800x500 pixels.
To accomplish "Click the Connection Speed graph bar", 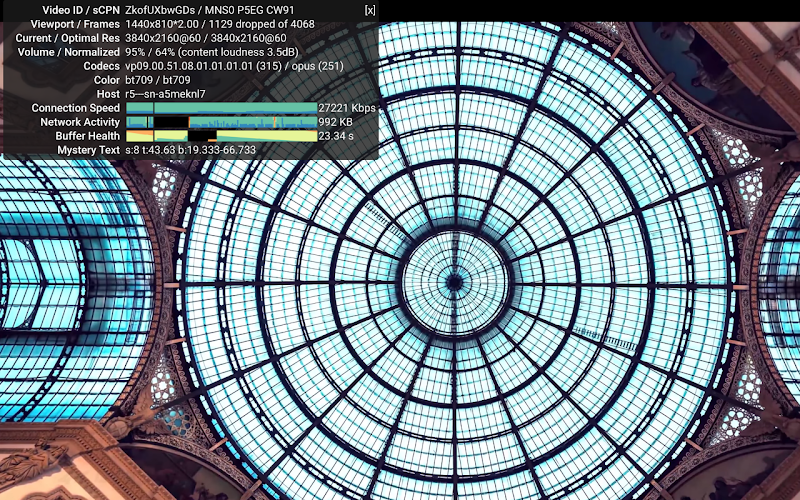I will (221, 108).
